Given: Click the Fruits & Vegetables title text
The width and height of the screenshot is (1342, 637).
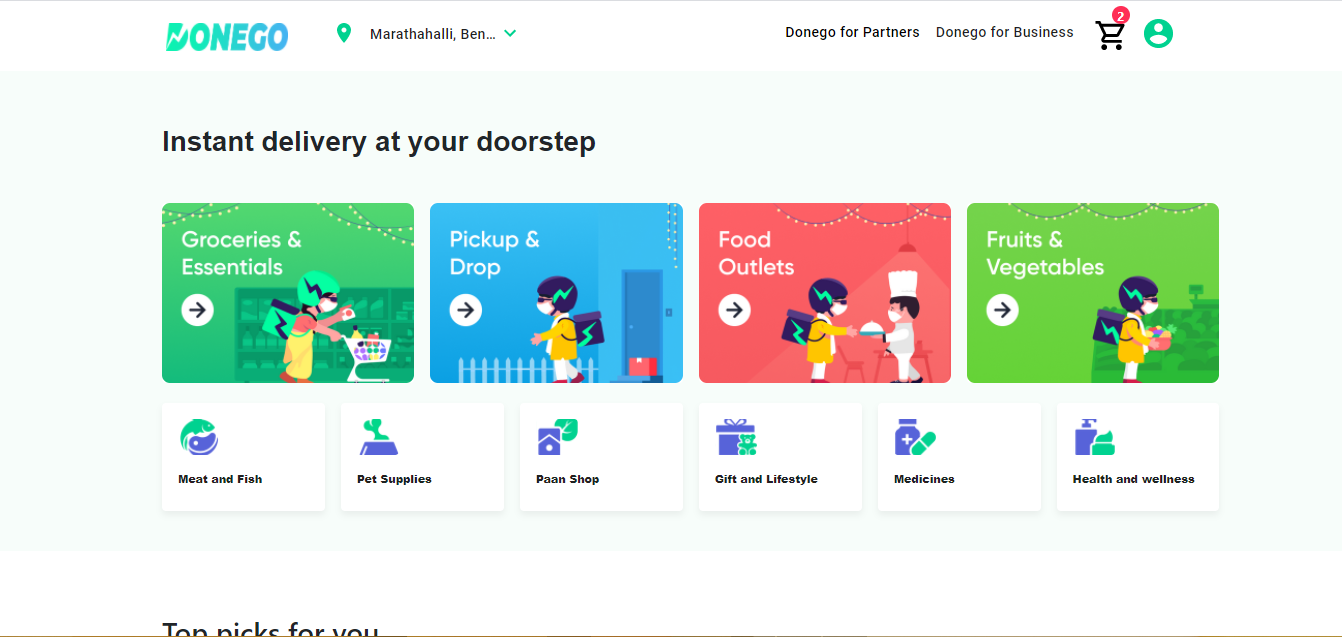Looking at the screenshot, I should click(1045, 253).
